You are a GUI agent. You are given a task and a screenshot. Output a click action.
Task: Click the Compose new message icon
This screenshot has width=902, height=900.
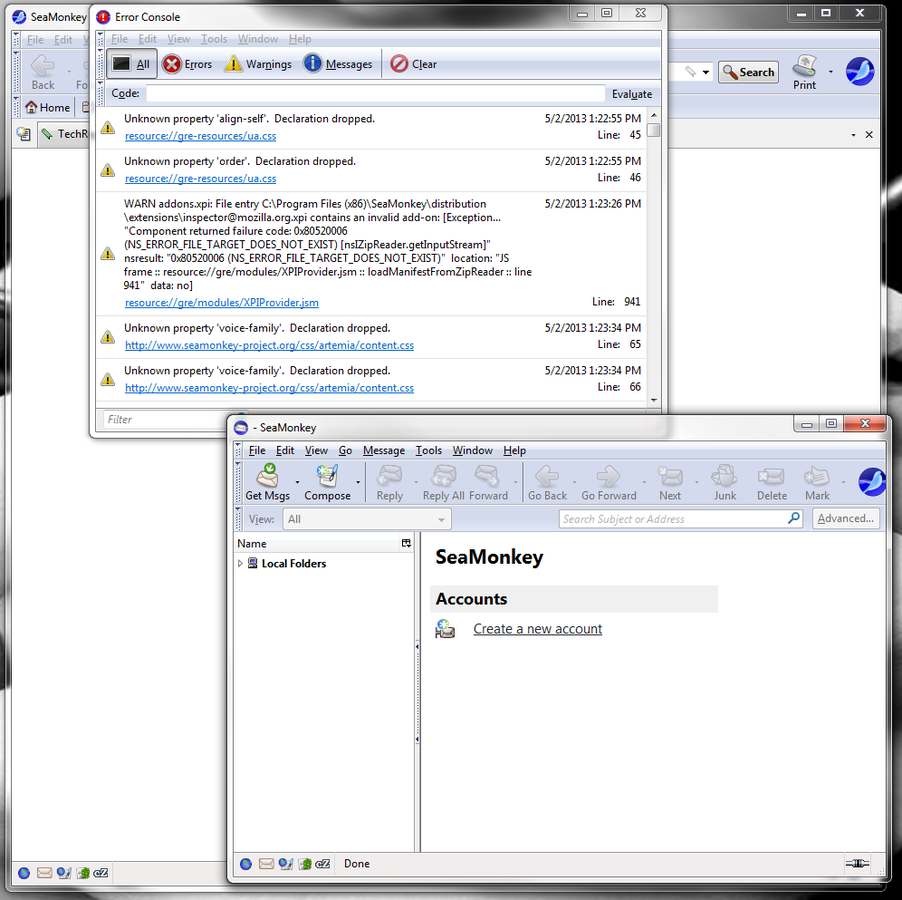click(327, 476)
